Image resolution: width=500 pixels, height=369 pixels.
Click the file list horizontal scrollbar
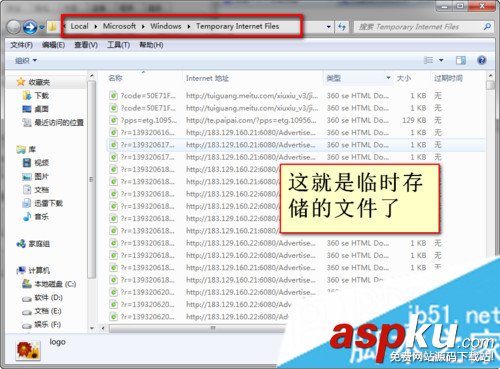197,328
